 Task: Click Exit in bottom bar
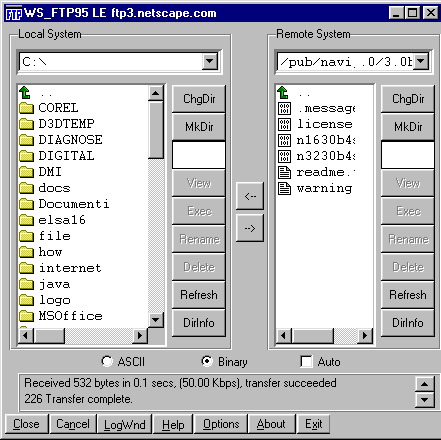(x=313, y=424)
